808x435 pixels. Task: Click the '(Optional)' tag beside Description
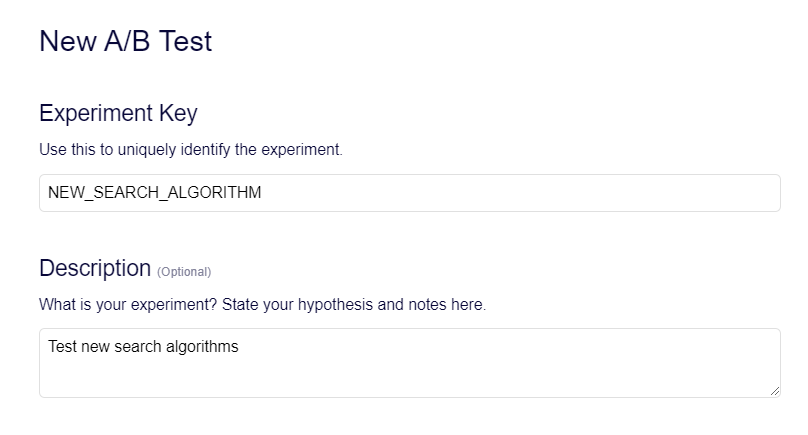[x=184, y=271]
